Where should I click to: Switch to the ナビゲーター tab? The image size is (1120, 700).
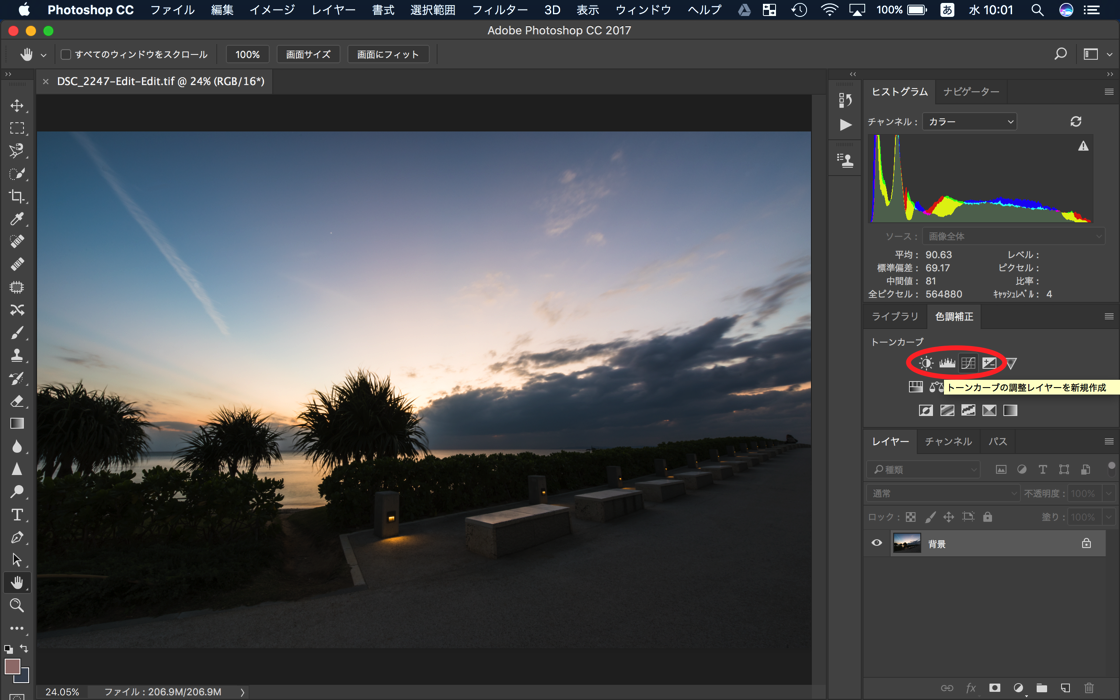[971, 92]
